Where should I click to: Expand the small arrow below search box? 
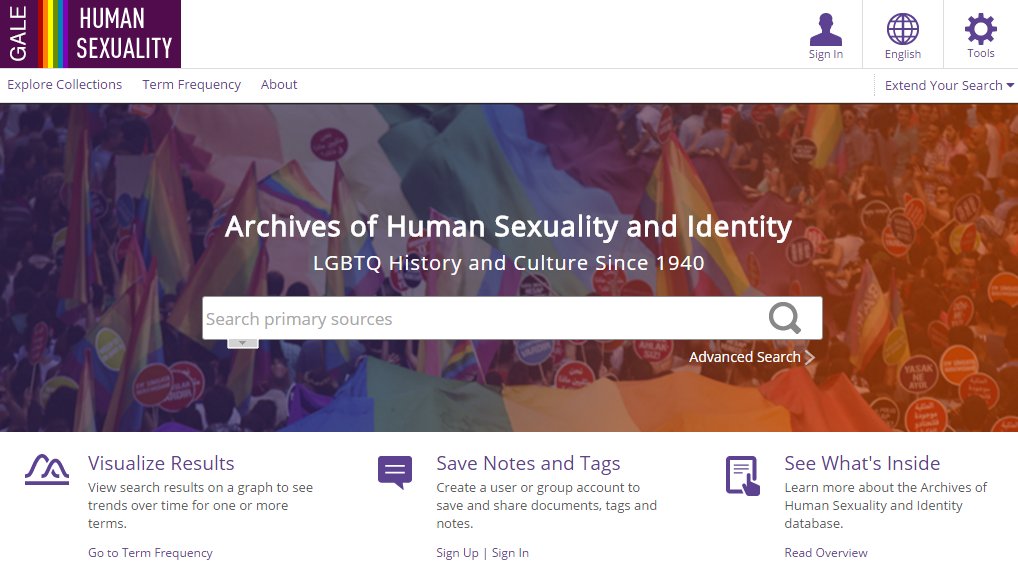coord(243,343)
